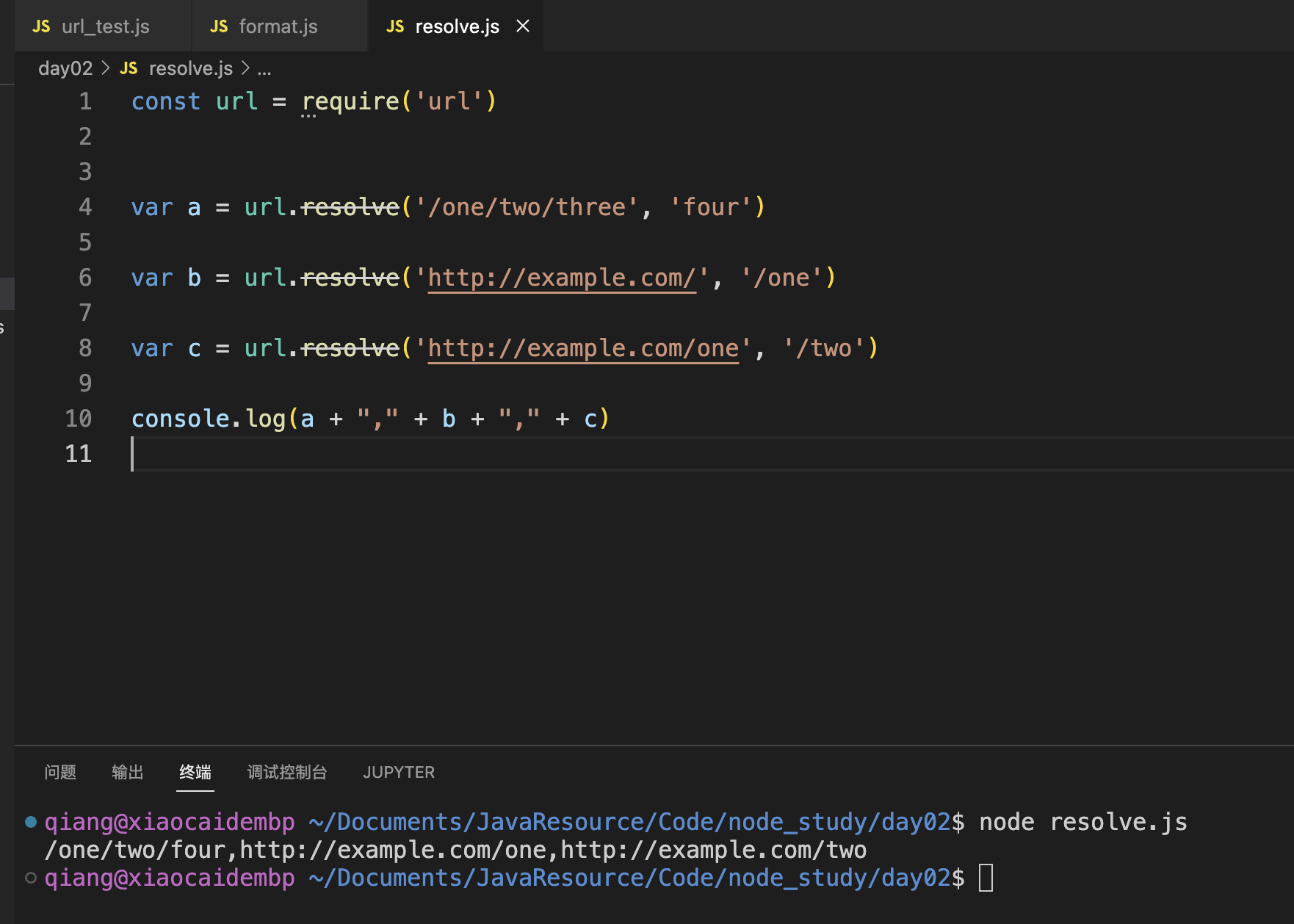Click line number 11 in the gutter
The height and width of the screenshot is (924, 1294).
pos(79,454)
